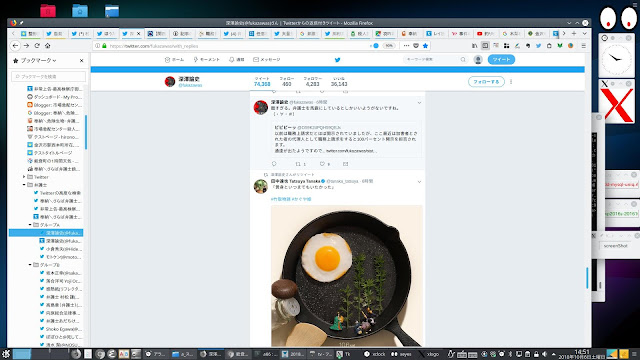Click the search magnifier in Twitter search box
Viewport: 640px width, 360px height.
463,60
